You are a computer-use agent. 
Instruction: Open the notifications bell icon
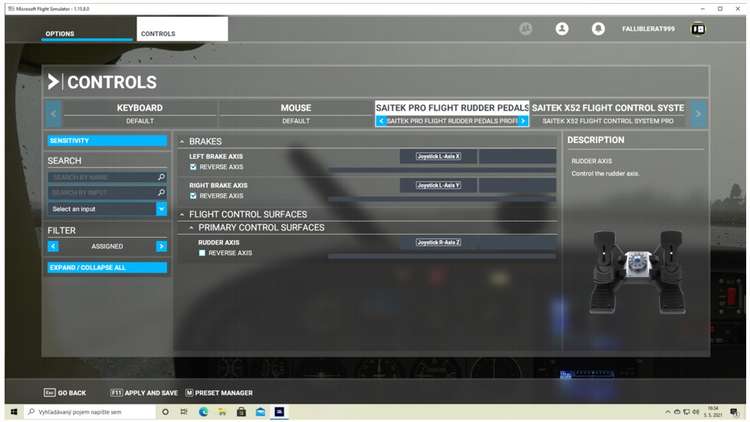pos(598,29)
